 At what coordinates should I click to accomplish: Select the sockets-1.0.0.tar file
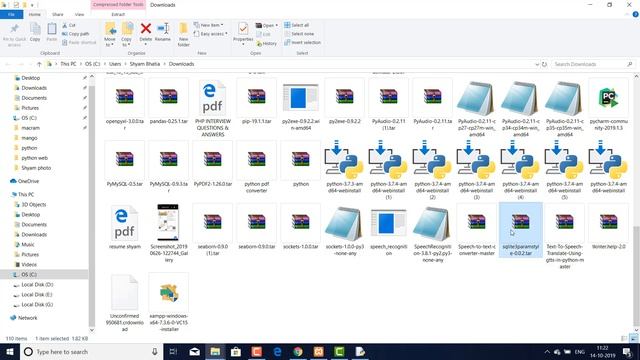301,227
